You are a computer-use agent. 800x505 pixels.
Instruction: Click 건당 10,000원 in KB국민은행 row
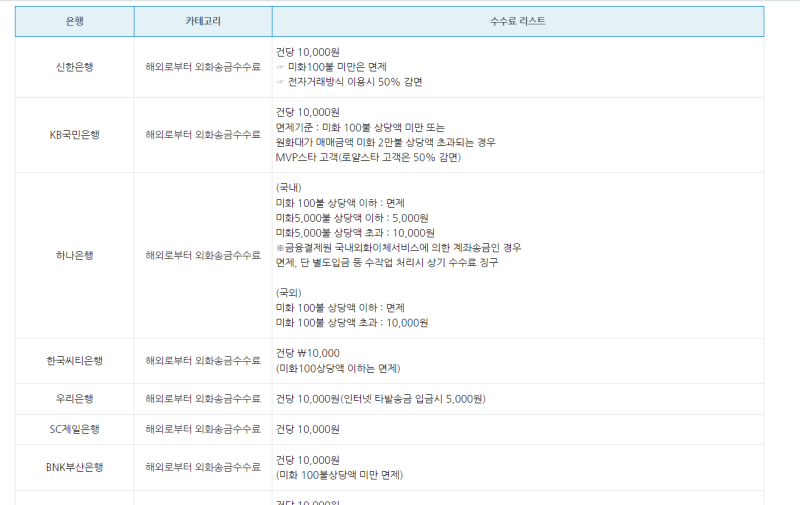pyautogui.click(x=308, y=112)
